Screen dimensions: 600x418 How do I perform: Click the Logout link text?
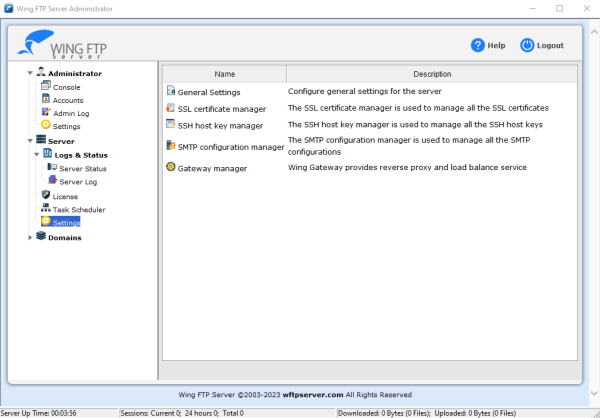coord(550,46)
